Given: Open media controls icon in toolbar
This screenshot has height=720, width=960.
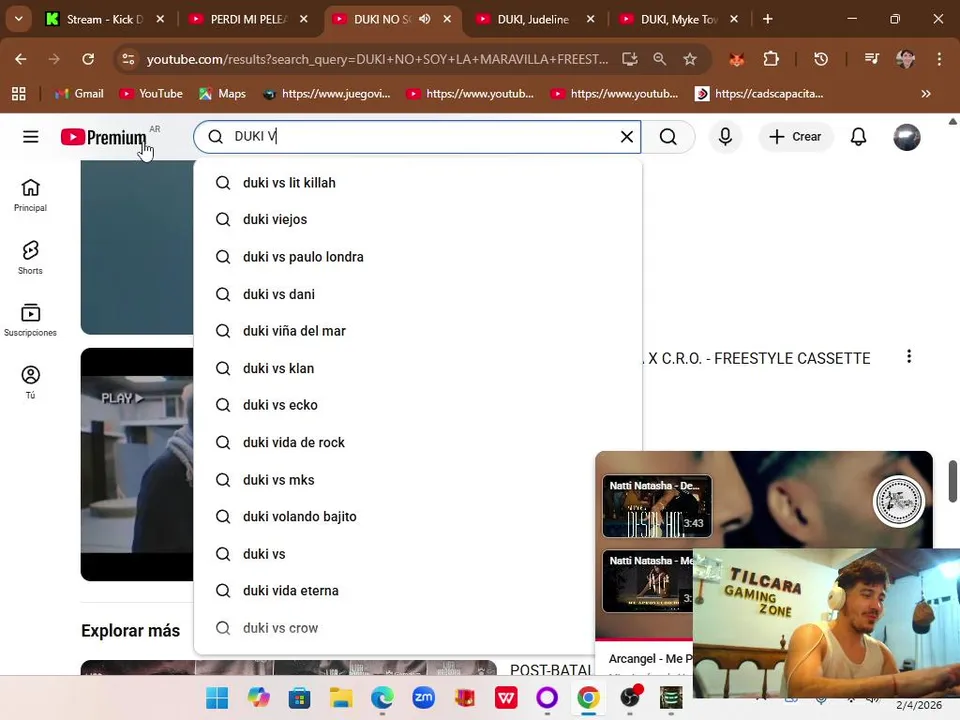Looking at the screenshot, I should [872, 59].
